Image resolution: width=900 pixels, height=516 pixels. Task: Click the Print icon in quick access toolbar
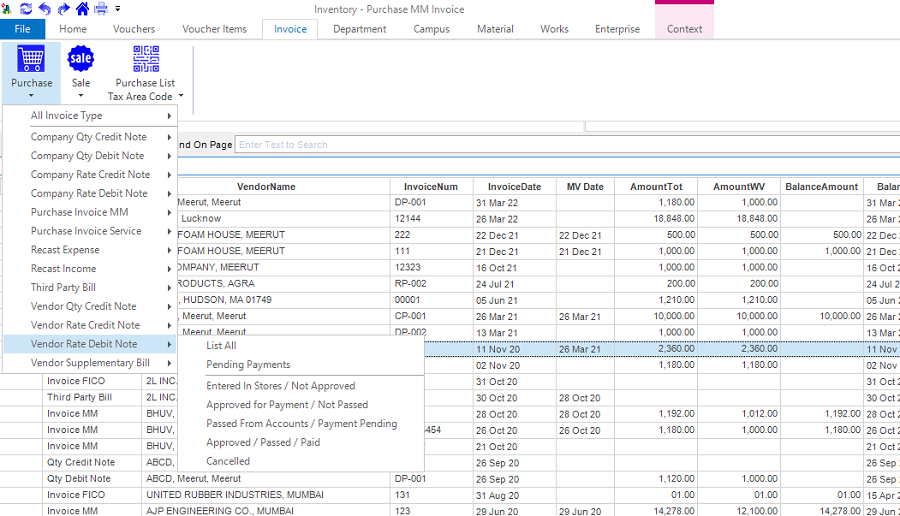(100, 9)
